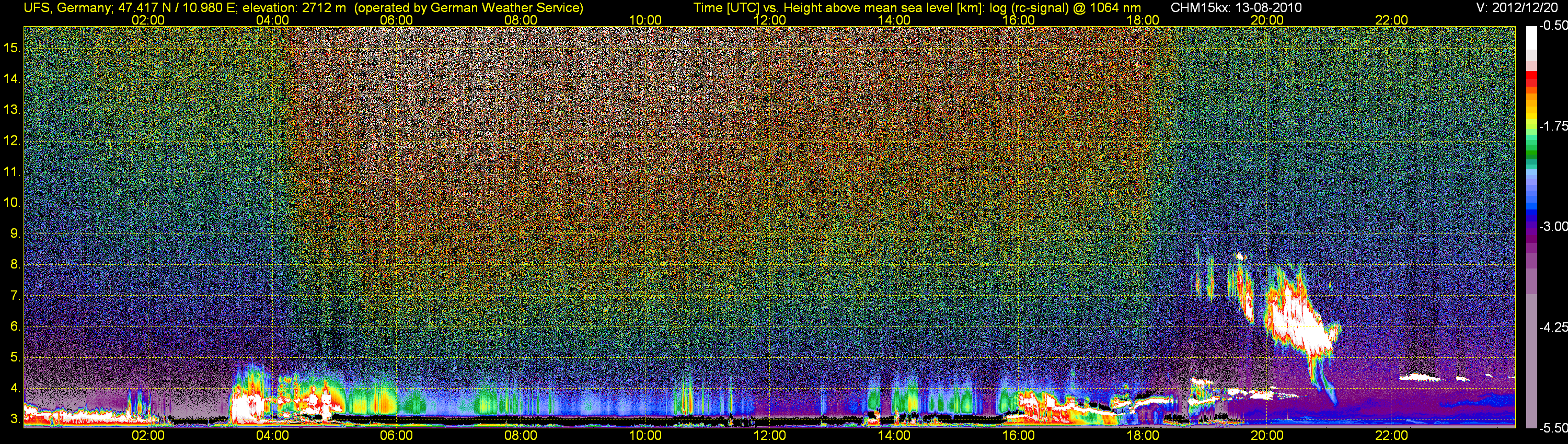This screenshot has height=444, width=1568.
Task: Click the 20:00 label on upper time axis
Action: pos(1267,20)
